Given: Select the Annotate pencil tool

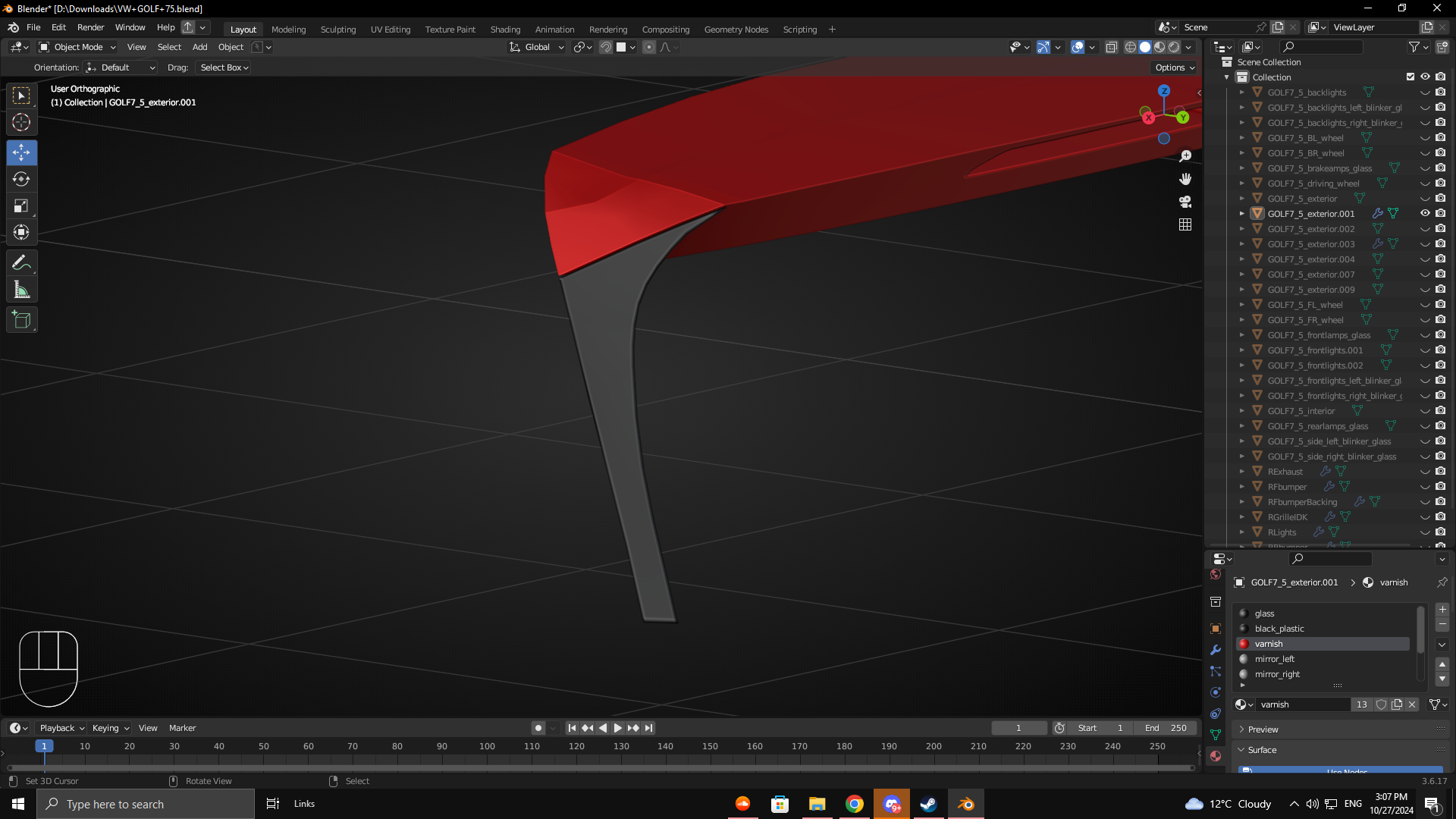Looking at the screenshot, I should click(x=21, y=263).
